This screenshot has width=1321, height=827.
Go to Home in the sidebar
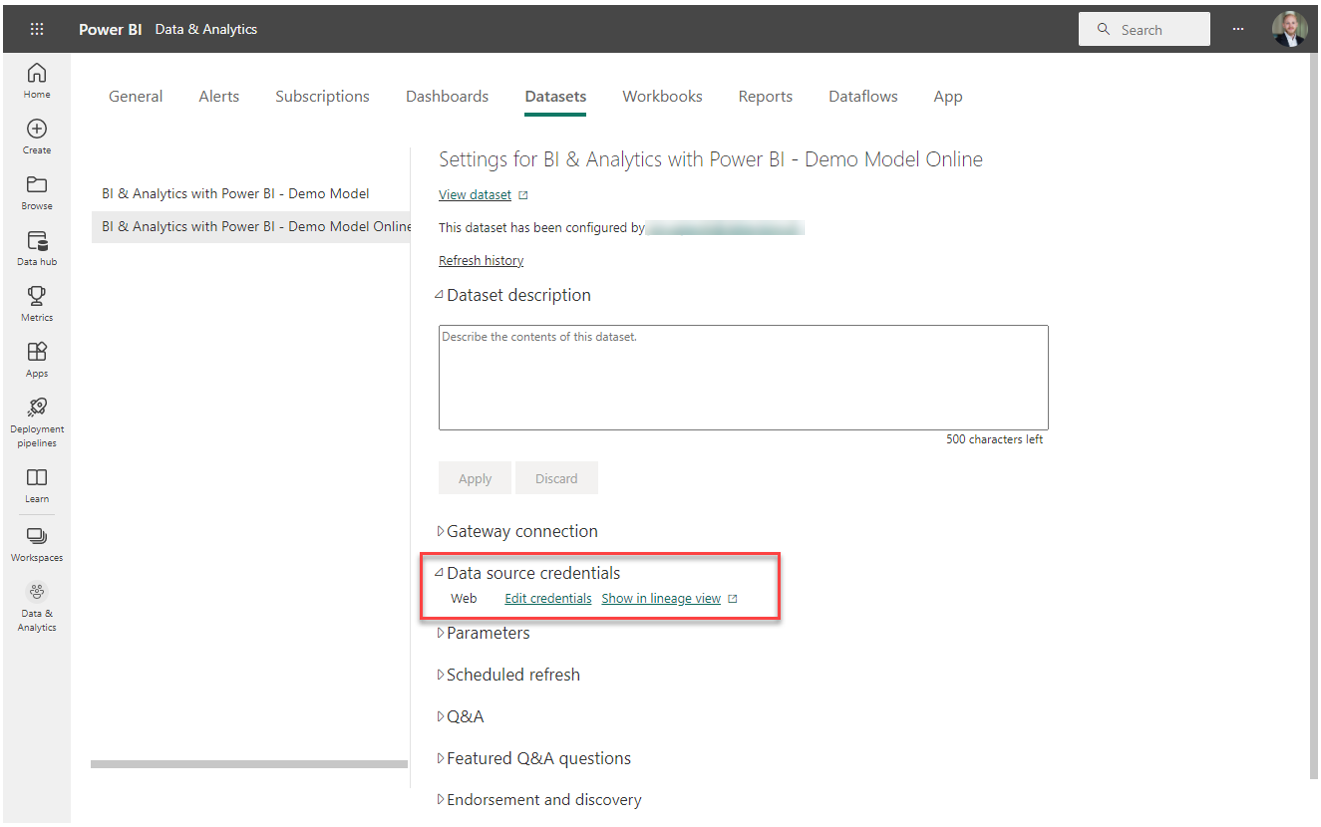(x=36, y=81)
